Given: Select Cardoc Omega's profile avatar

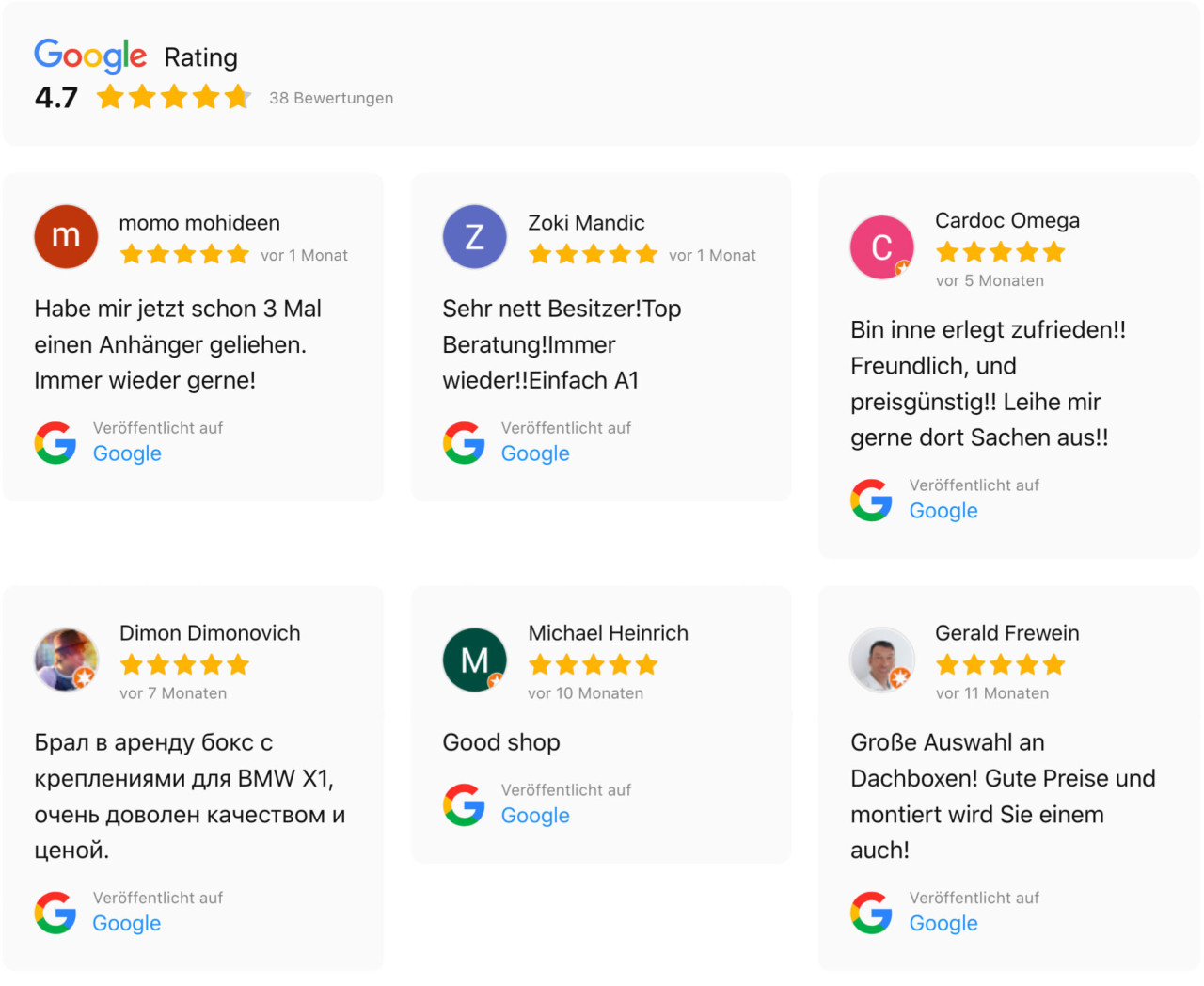Looking at the screenshot, I should [881, 246].
